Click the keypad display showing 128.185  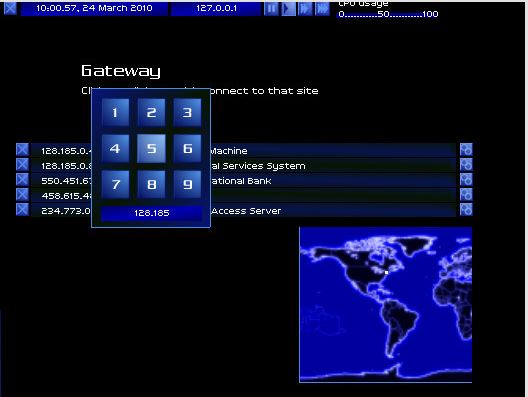[152, 213]
